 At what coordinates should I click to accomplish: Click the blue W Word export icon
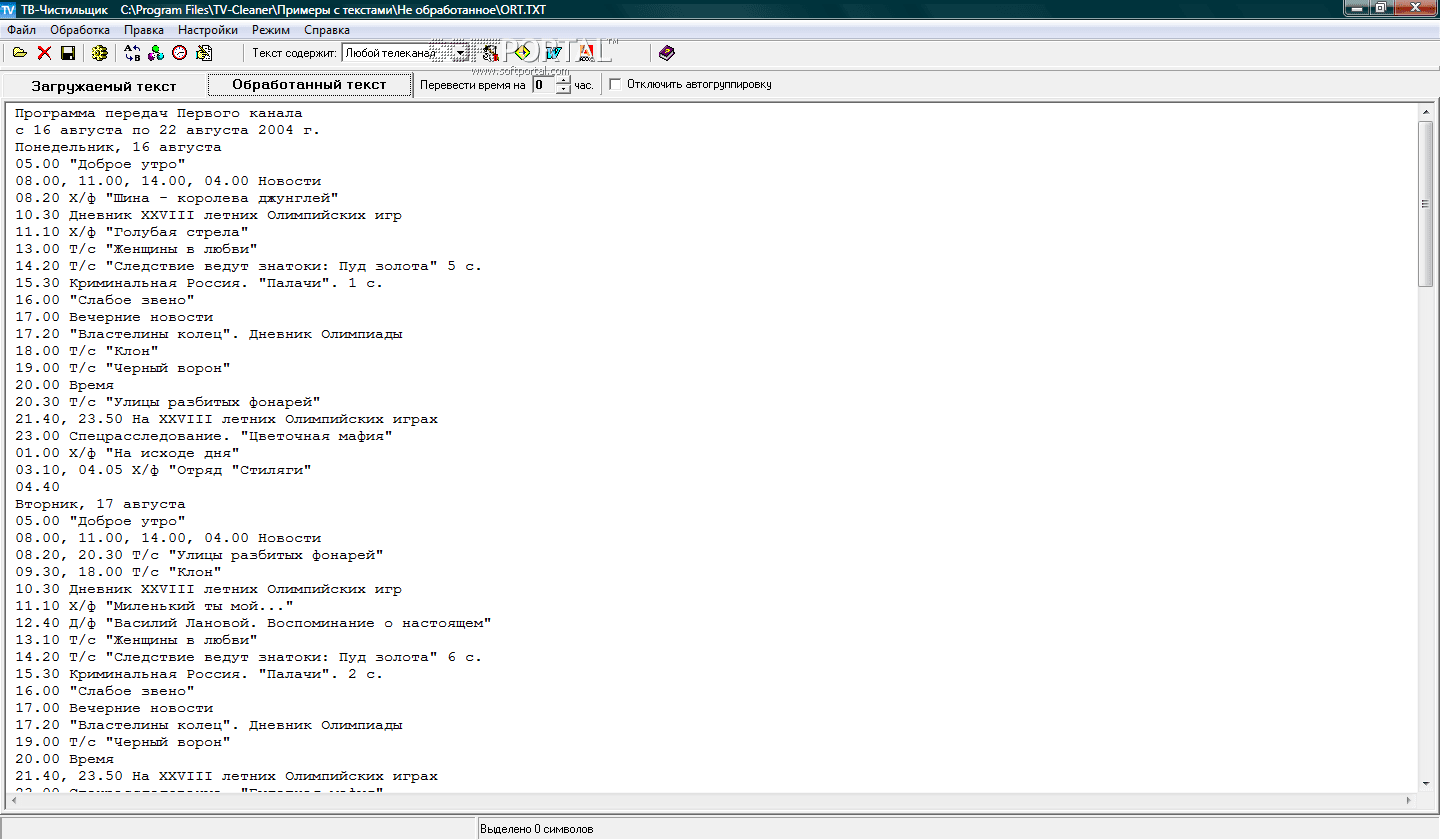click(x=554, y=53)
